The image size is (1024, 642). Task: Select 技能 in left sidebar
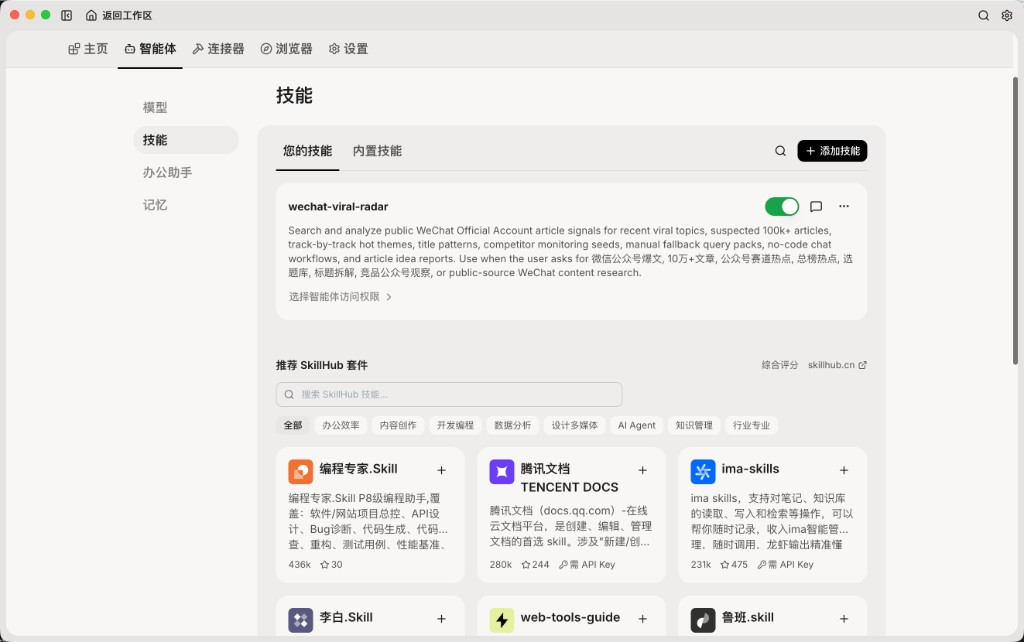point(185,140)
